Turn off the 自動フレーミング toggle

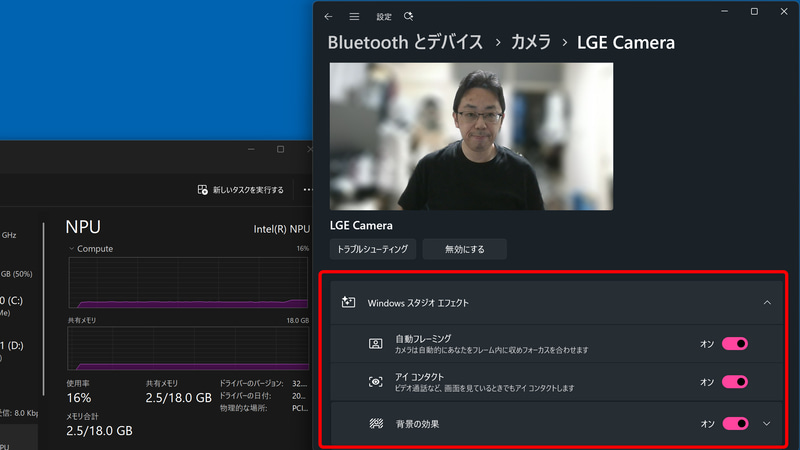click(x=735, y=343)
